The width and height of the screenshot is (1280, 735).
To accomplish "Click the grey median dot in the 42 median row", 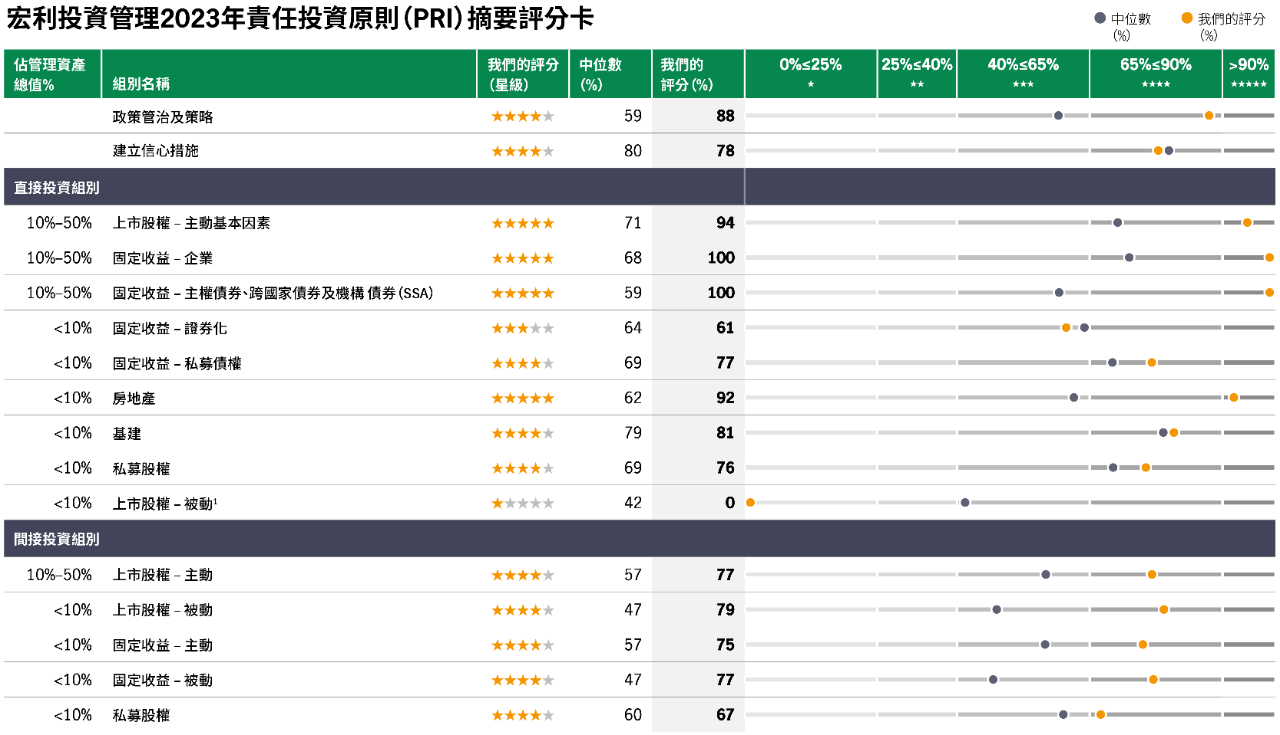I will 965,503.
